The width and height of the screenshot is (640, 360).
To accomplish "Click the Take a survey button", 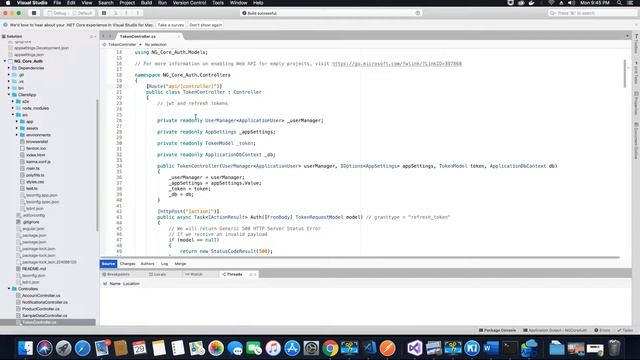I will [171, 25].
